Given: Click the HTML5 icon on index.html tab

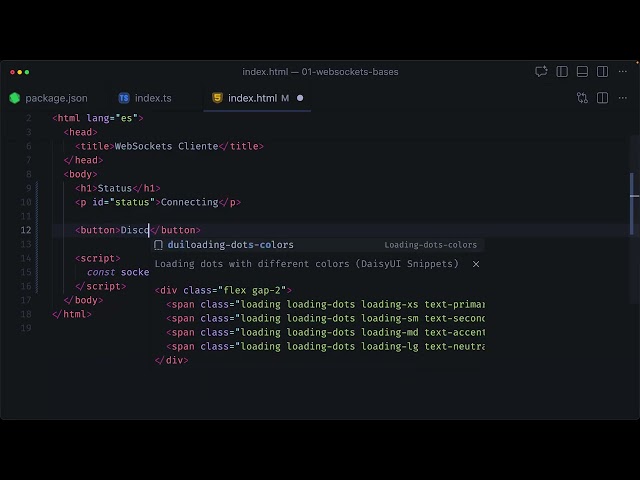Looking at the screenshot, I should tap(217, 98).
